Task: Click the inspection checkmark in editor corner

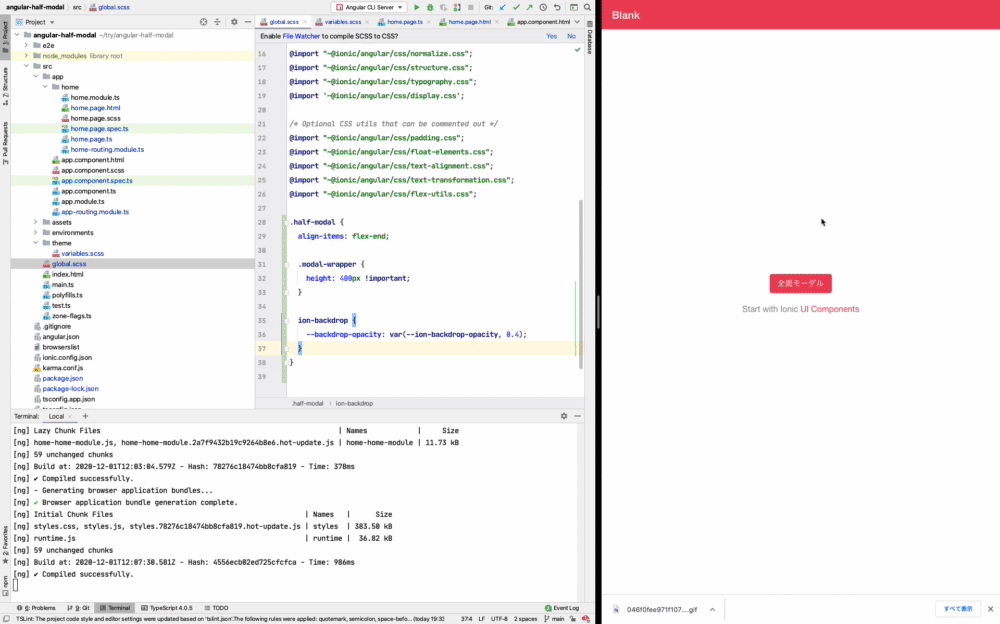Action: [x=577, y=50]
